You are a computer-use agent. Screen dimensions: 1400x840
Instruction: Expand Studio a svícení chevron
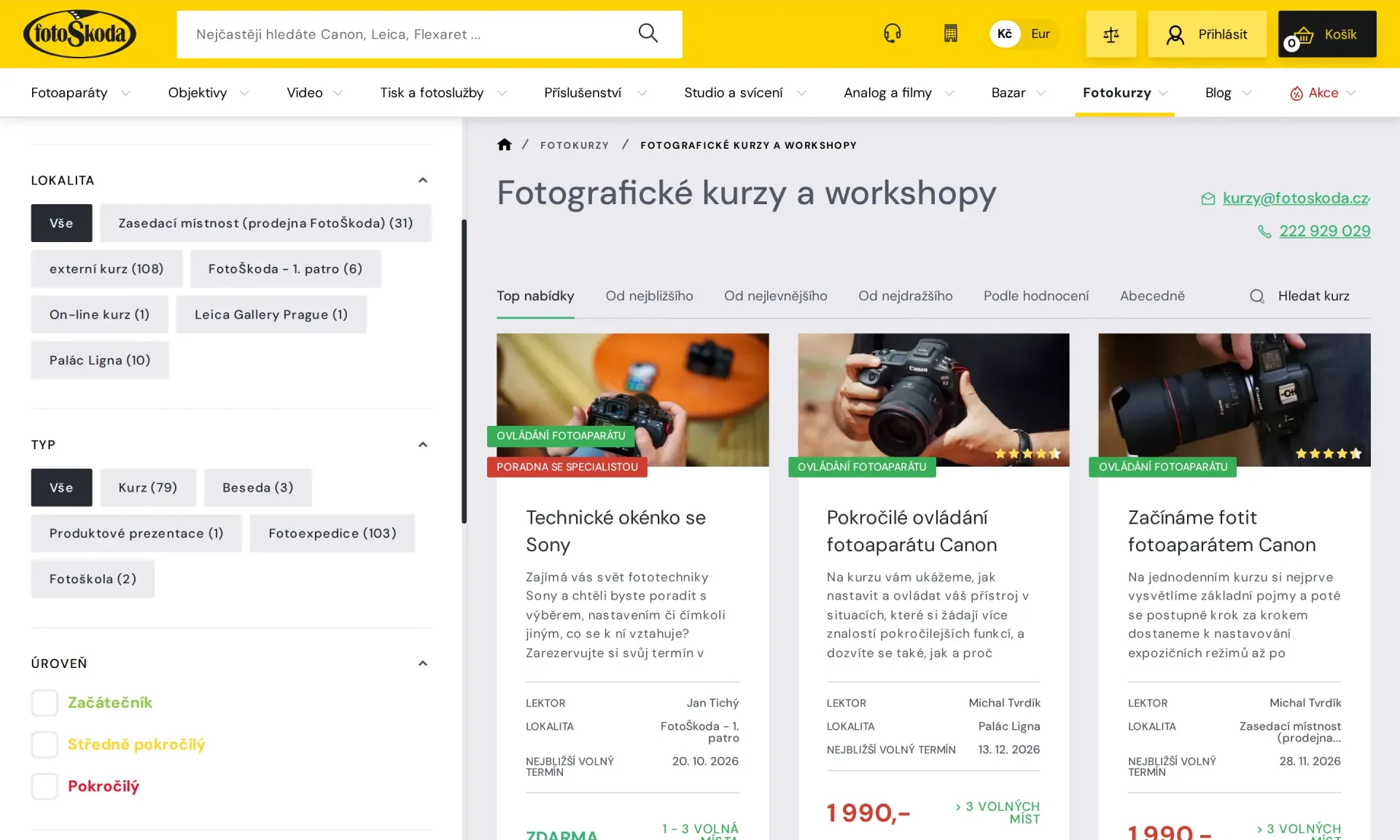(x=801, y=93)
